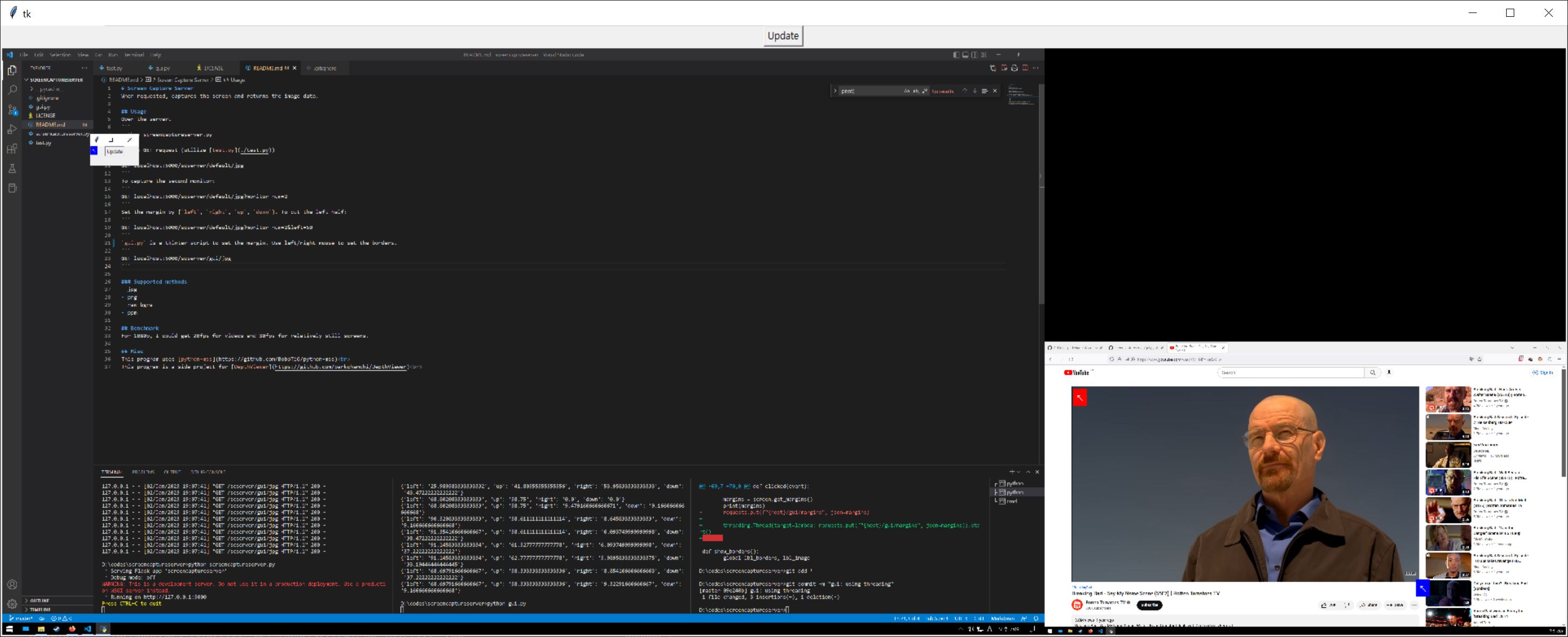The height and width of the screenshot is (637, 1568).
Task: Open the Run and Debug view icon
Action: click(x=12, y=130)
